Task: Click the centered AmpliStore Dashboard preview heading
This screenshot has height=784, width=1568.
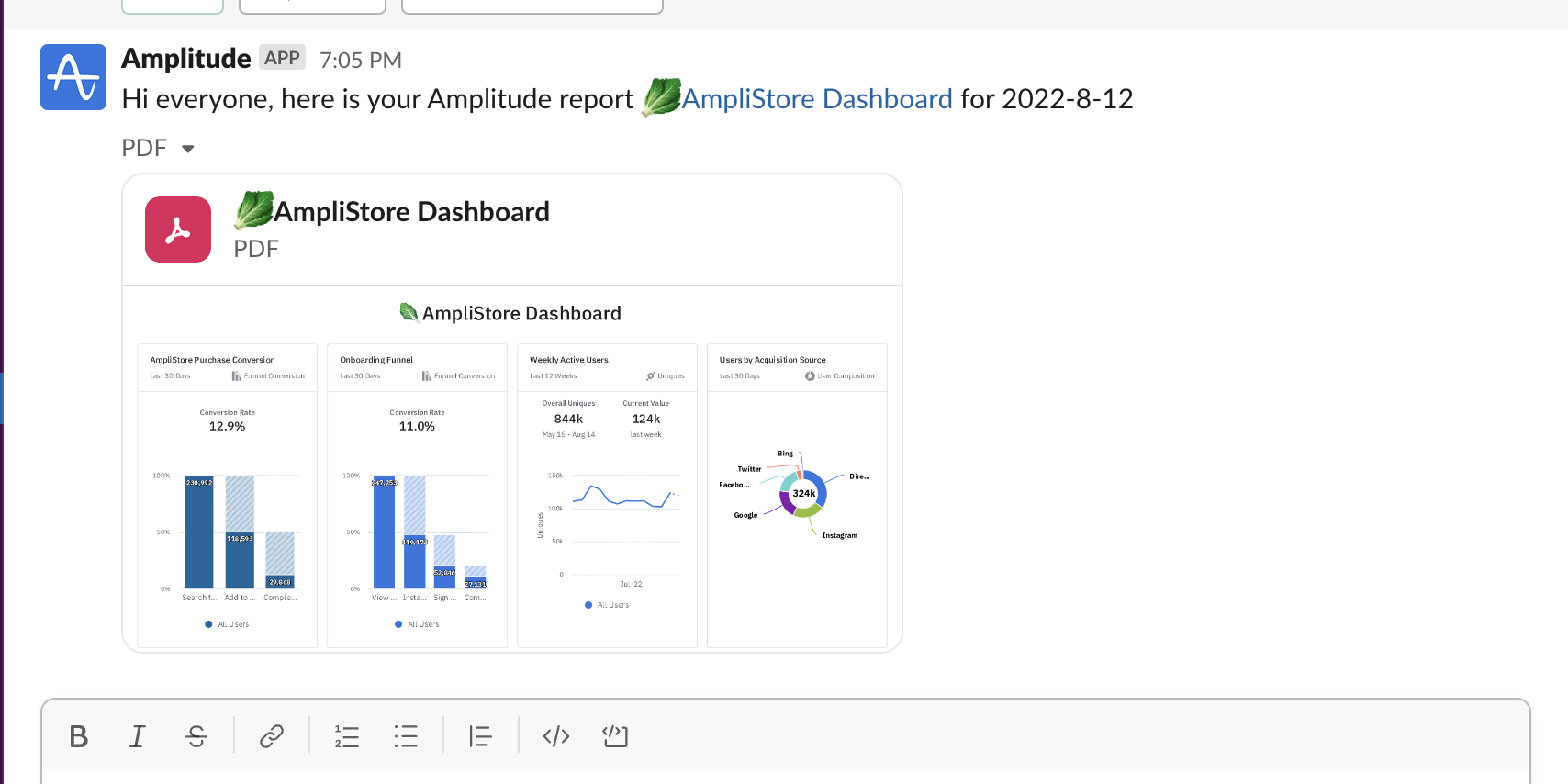Action: coord(511,313)
